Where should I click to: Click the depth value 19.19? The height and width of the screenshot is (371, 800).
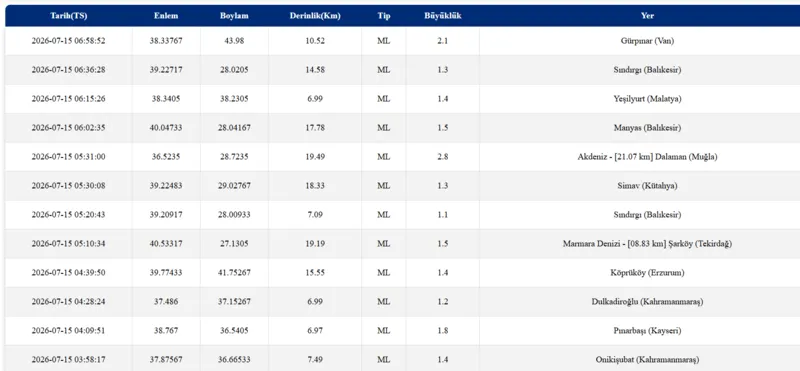pyautogui.click(x=315, y=243)
